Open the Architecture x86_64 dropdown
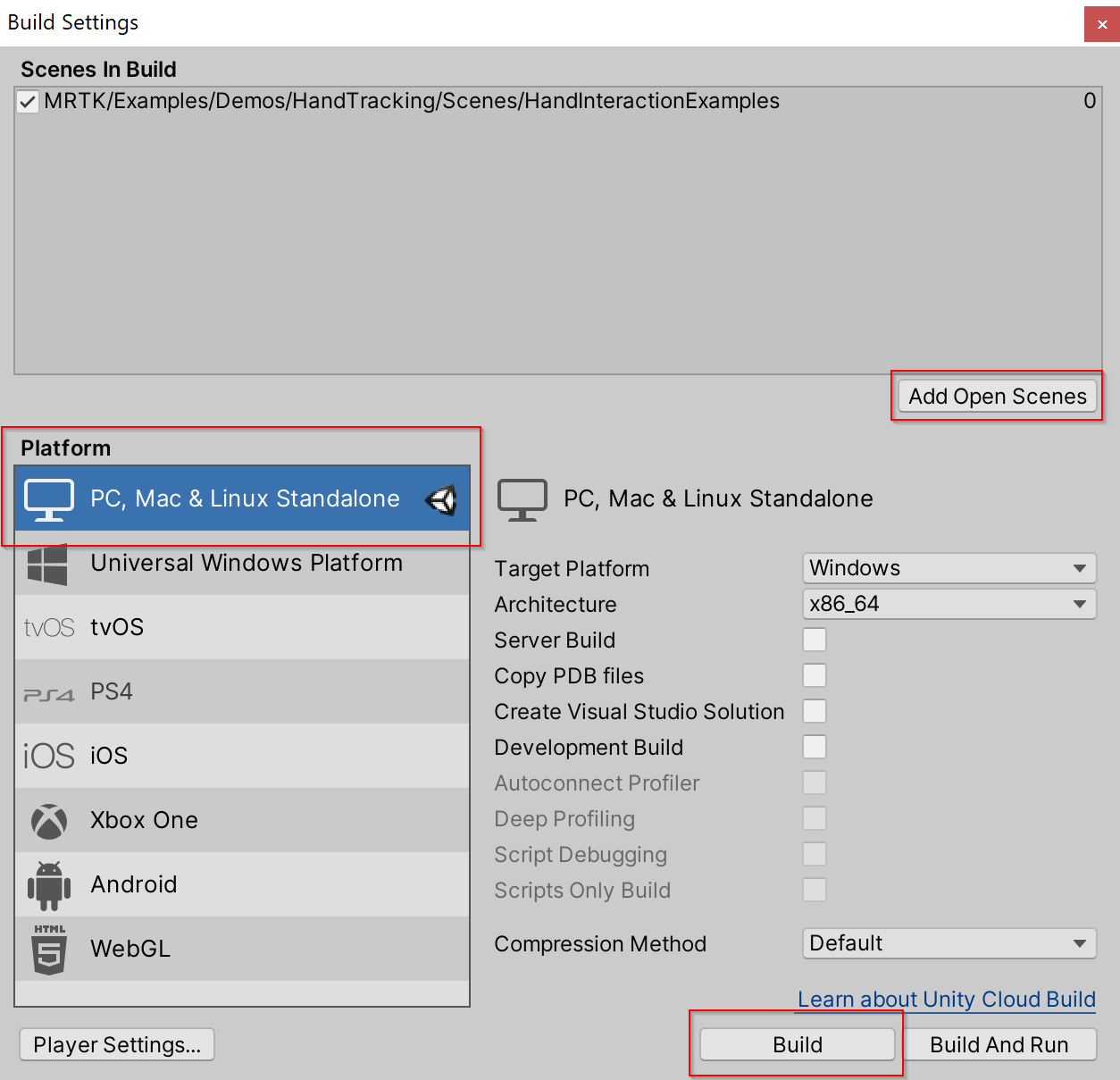 [949, 604]
